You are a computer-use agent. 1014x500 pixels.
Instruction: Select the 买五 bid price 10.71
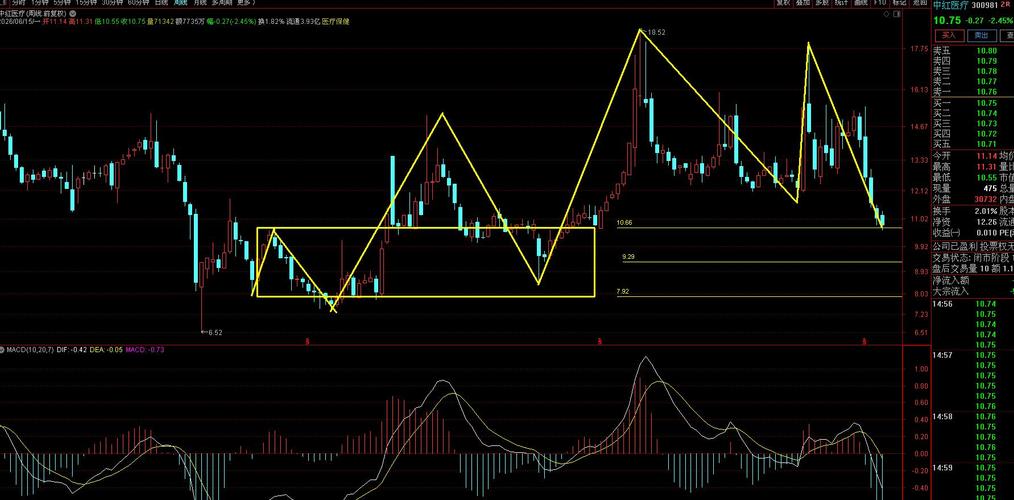coord(987,144)
